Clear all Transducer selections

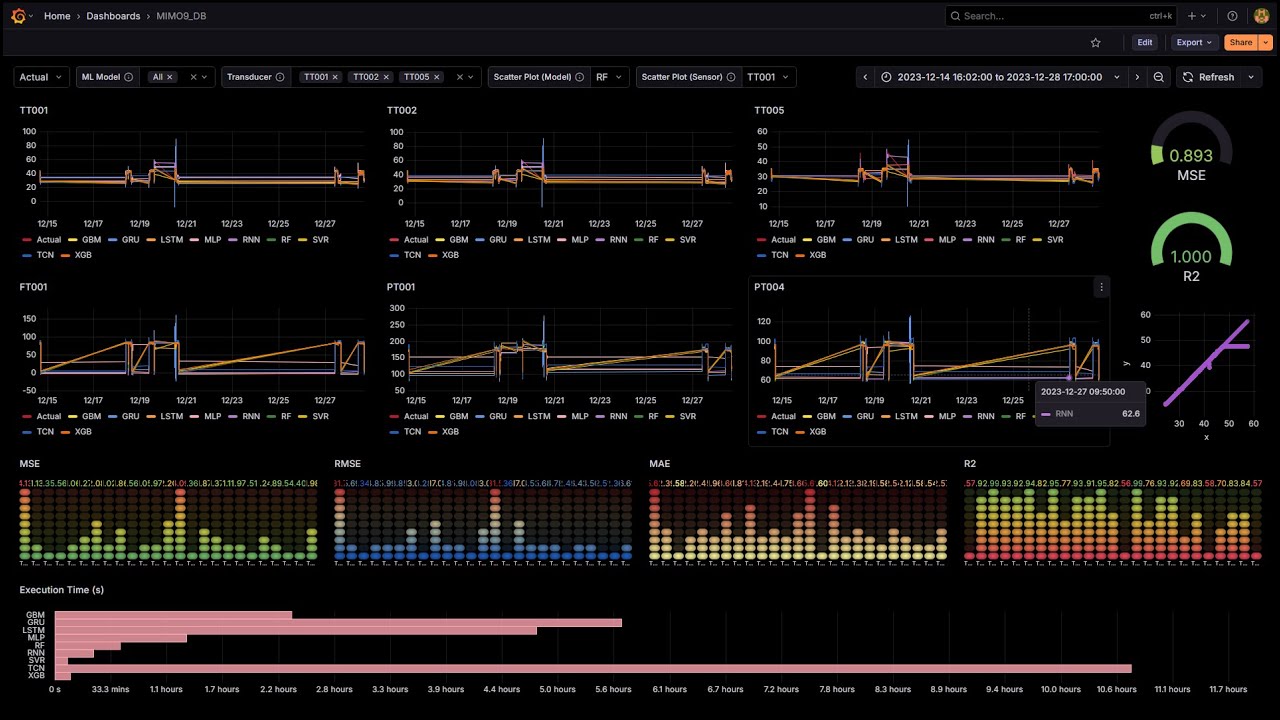pyautogui.click(x=460, y=77)
